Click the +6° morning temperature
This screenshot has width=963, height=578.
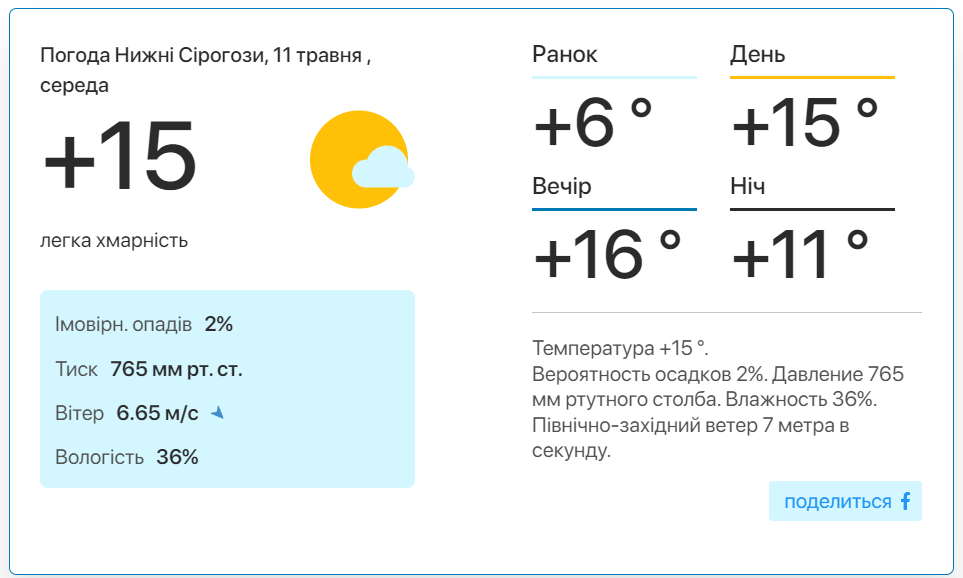pyautogui.click(x=593, y=123)
